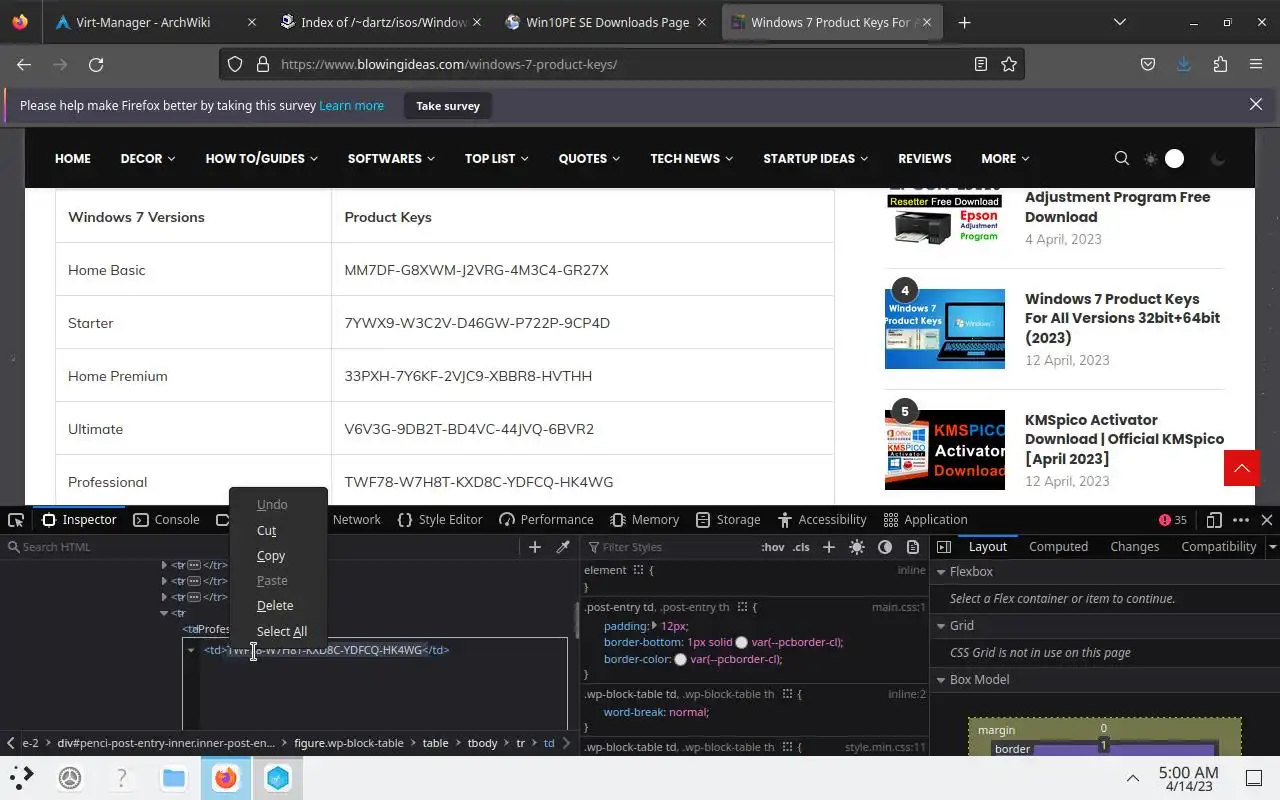
Task: Collapse the Grid section
Action: click(940, 626)
